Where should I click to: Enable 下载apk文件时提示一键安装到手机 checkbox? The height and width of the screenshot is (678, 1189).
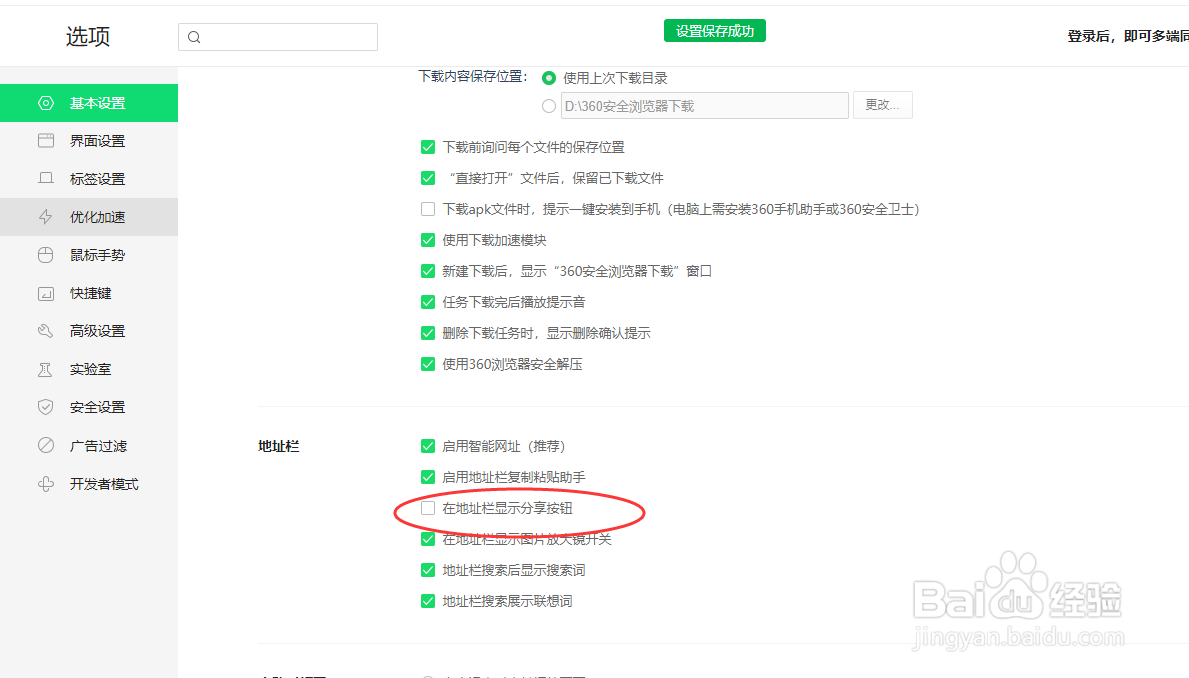[x=428, y=209]
